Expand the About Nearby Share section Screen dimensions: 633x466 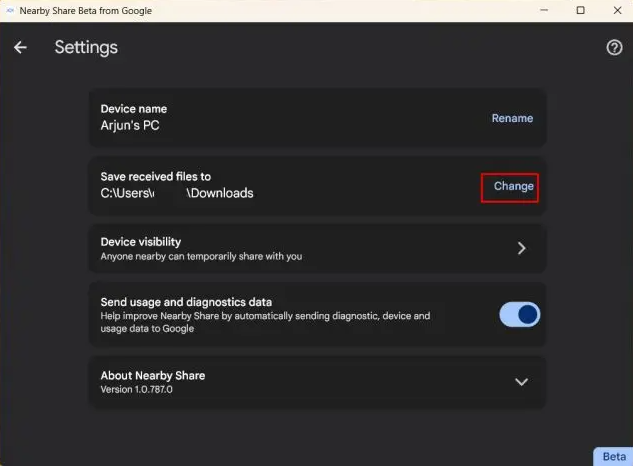521,382
